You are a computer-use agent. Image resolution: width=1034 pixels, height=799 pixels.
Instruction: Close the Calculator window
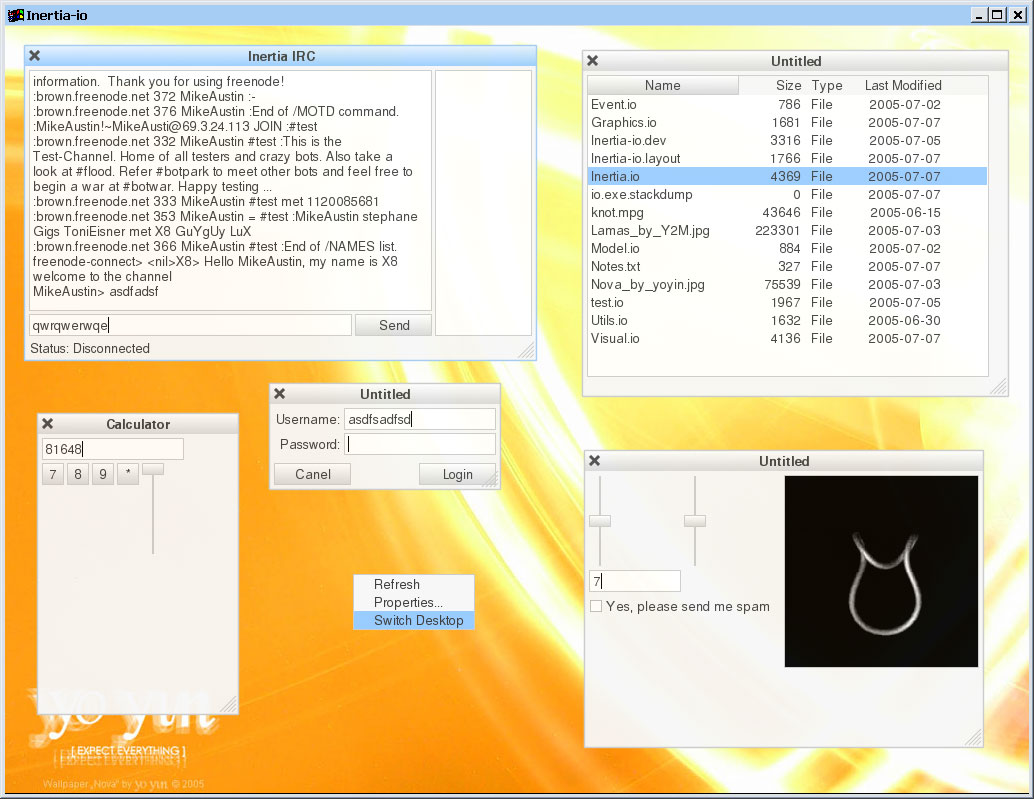pyautogui.click(x=47, y=424)
